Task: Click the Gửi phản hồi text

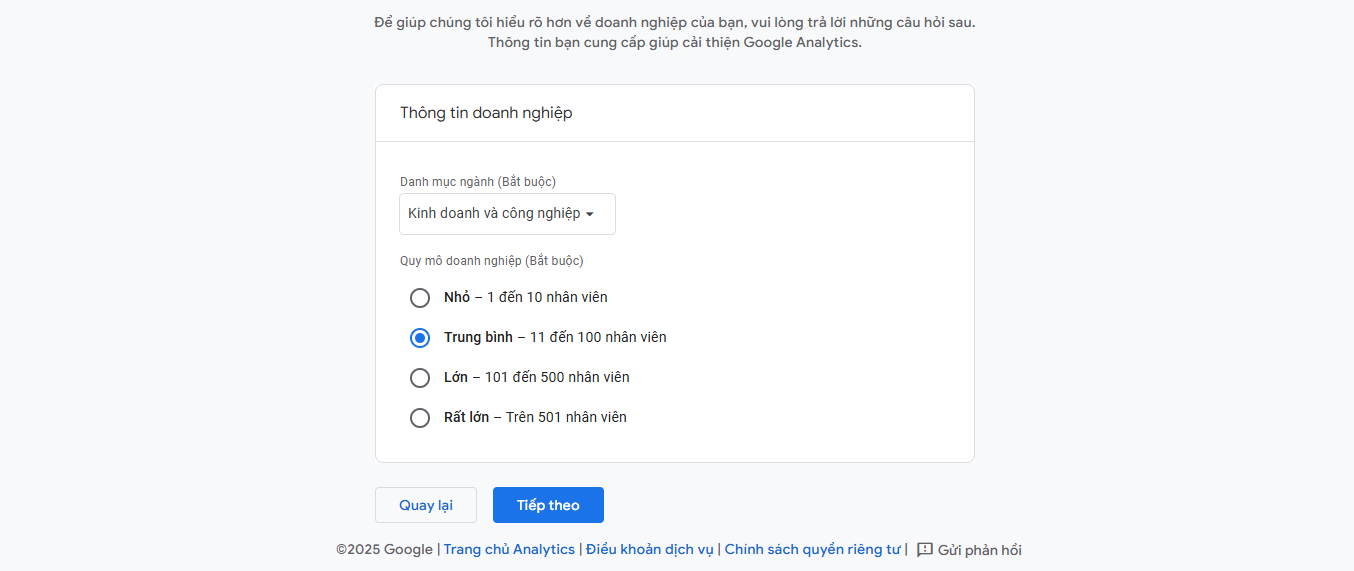Action: [x=980, y=550]
